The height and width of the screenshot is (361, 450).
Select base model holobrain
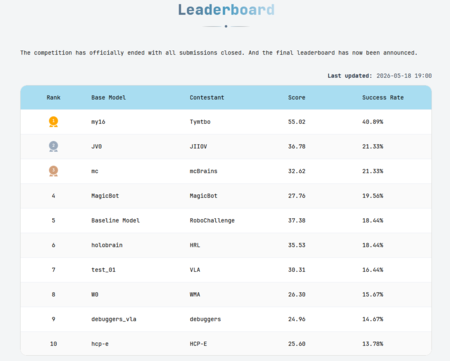pos(107,245)
